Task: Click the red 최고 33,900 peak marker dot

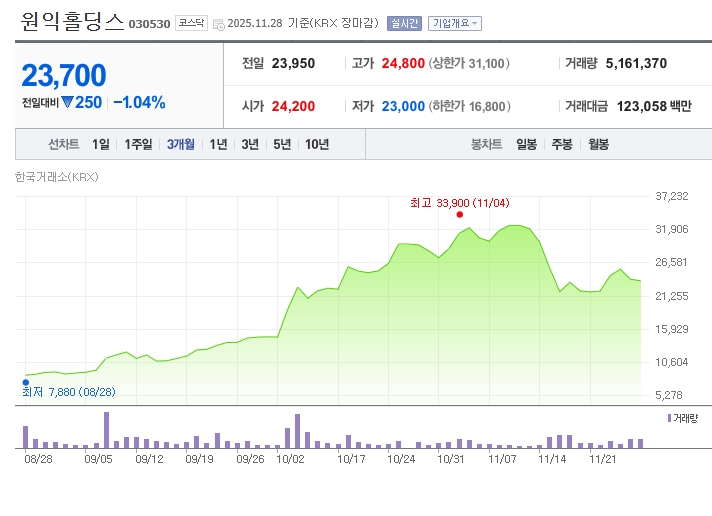Action: (460, 214)
